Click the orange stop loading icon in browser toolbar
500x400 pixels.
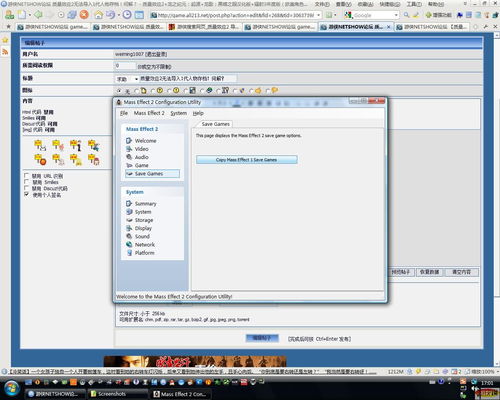tap(84, 15)
